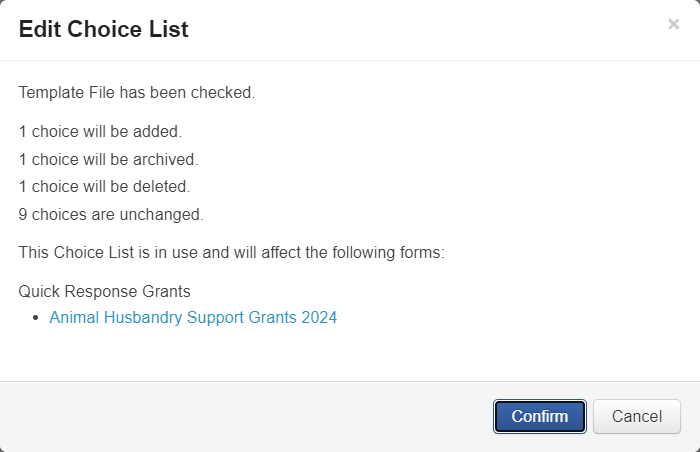This screenshot has width=700, height=452.
Task: Close the Edit Choice List dialog
Action: [673, 25]
